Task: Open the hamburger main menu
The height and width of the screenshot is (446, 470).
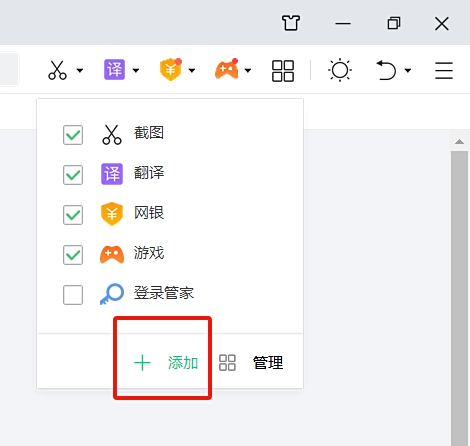Action: (444, 70)
